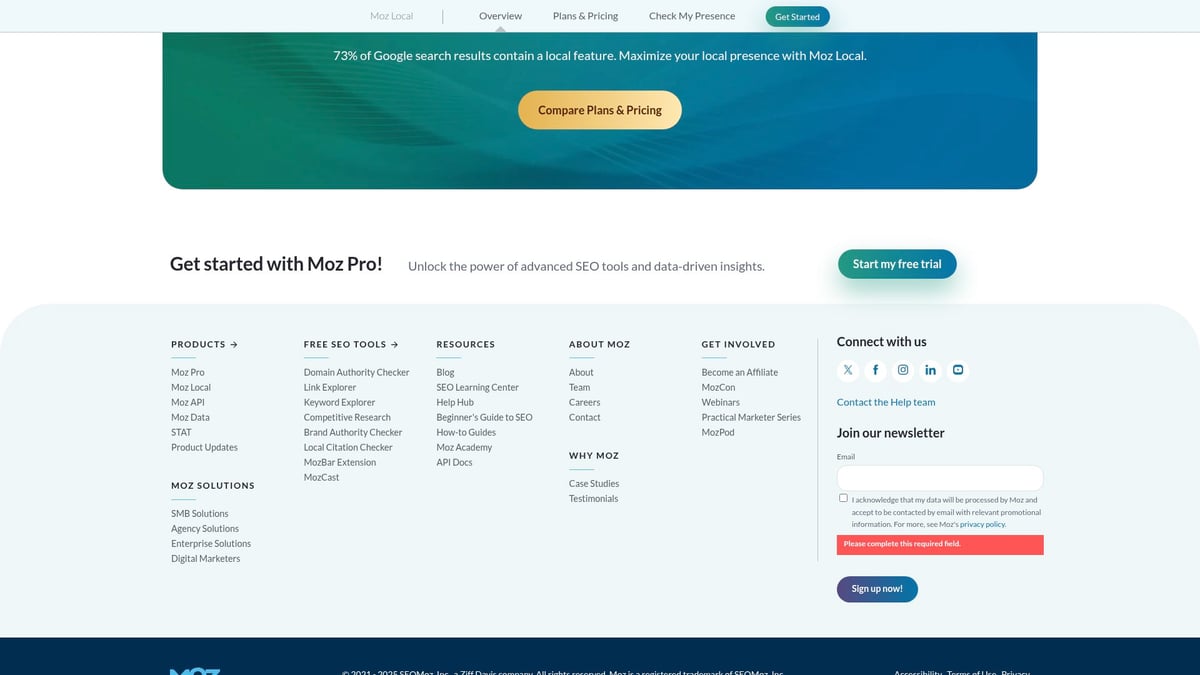Click the Email newsletter input field
Image resolution: width=1200 pixels, height=675 pixels.
(x=939, y=477)
